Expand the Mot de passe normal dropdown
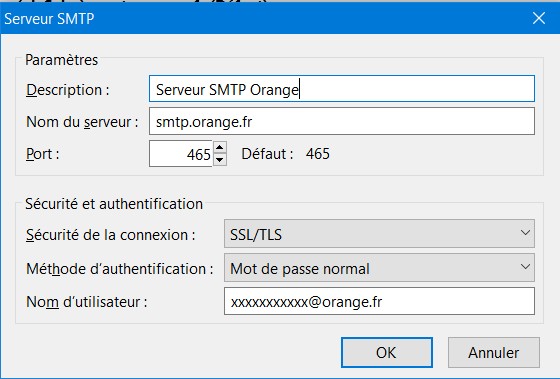This screenshot has height=379, width=560. click(x=379, y=268)
